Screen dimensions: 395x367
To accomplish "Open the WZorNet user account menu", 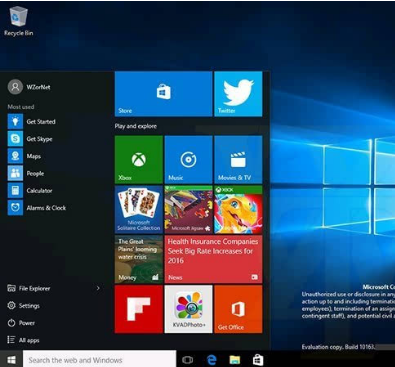I will tap(29, 87).
